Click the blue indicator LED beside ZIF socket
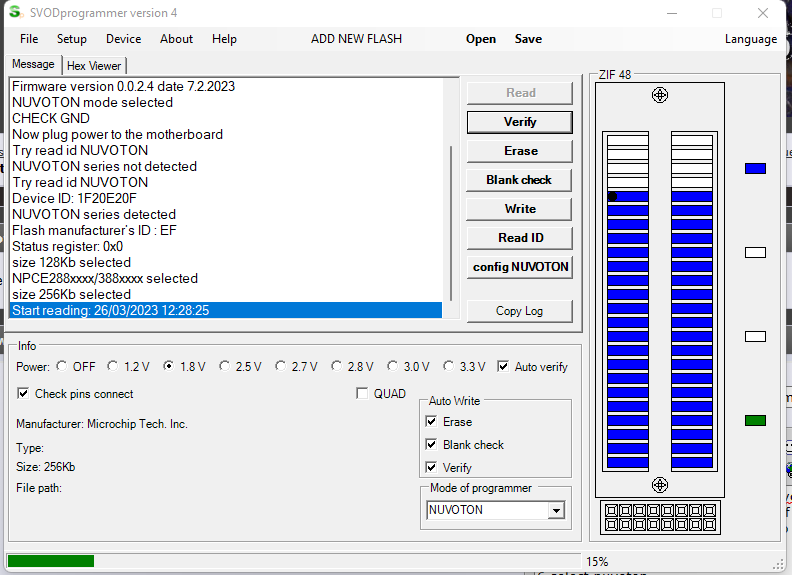 point(755,168)
